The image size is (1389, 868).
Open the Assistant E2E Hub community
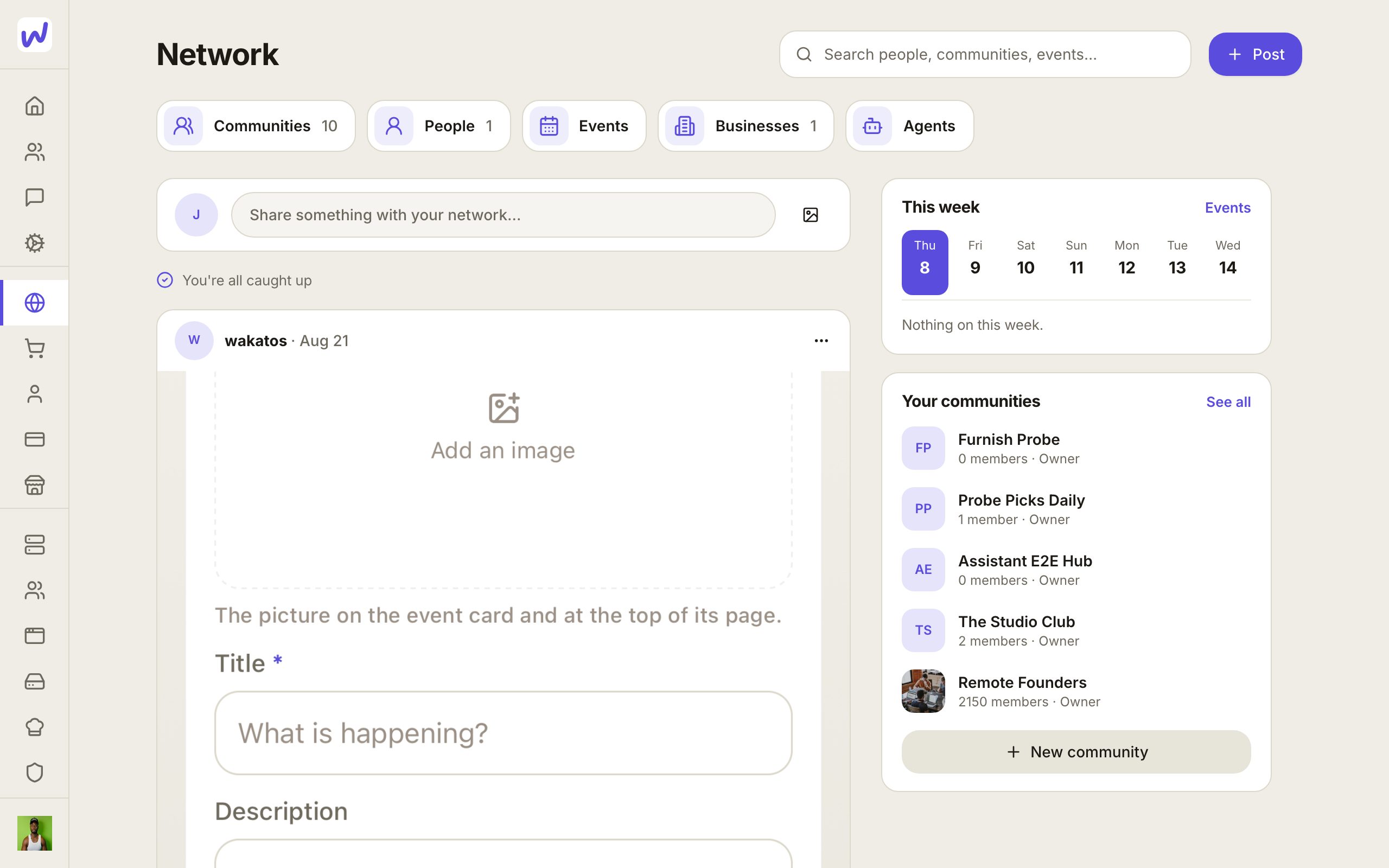(x=1075, y=570)
